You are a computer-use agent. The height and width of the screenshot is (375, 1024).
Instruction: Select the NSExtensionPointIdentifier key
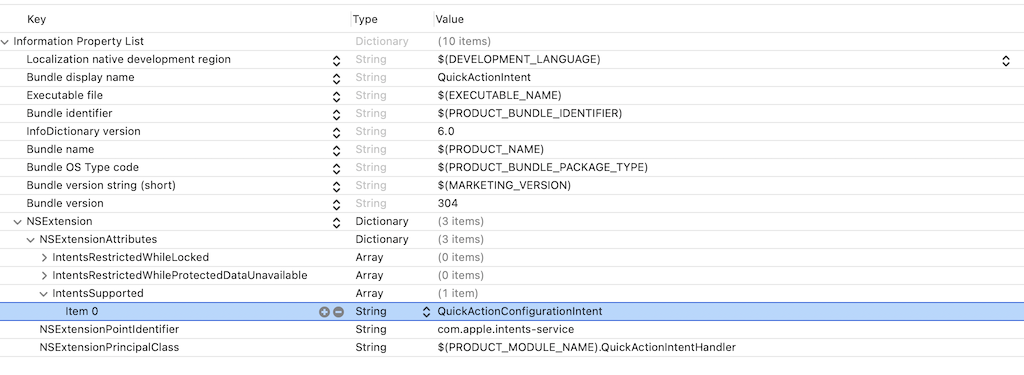[x=109, y=329]
